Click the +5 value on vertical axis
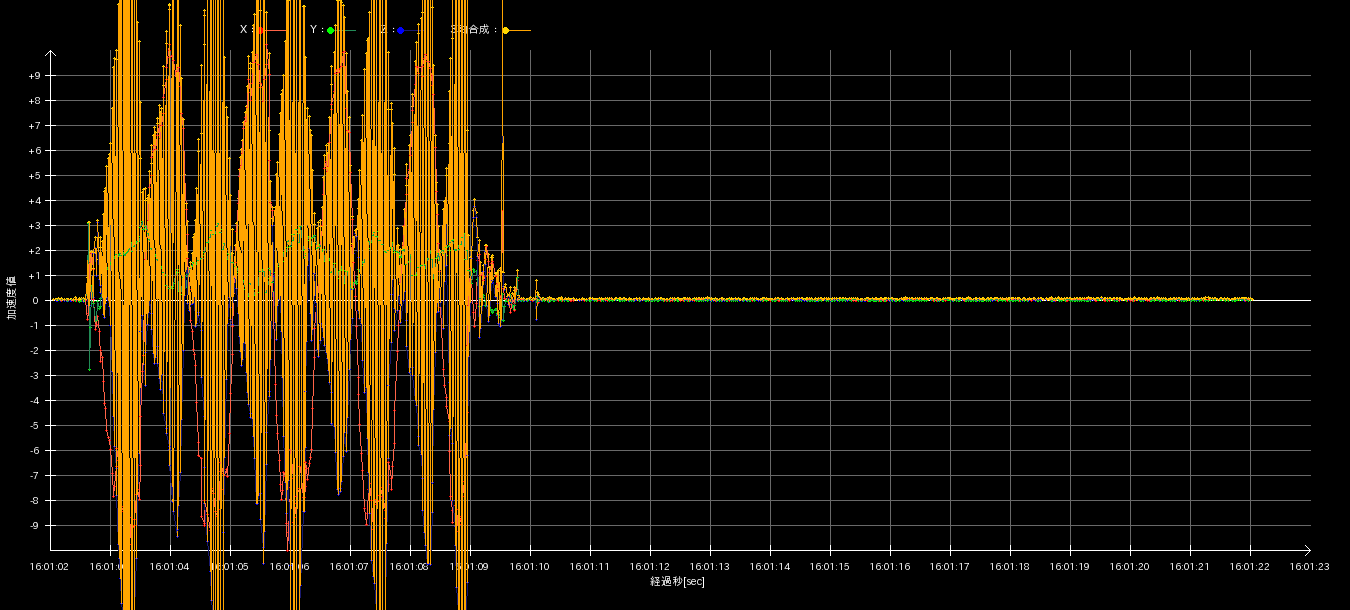The width and height of the screenshot is (1350, 610). point(34,176)
